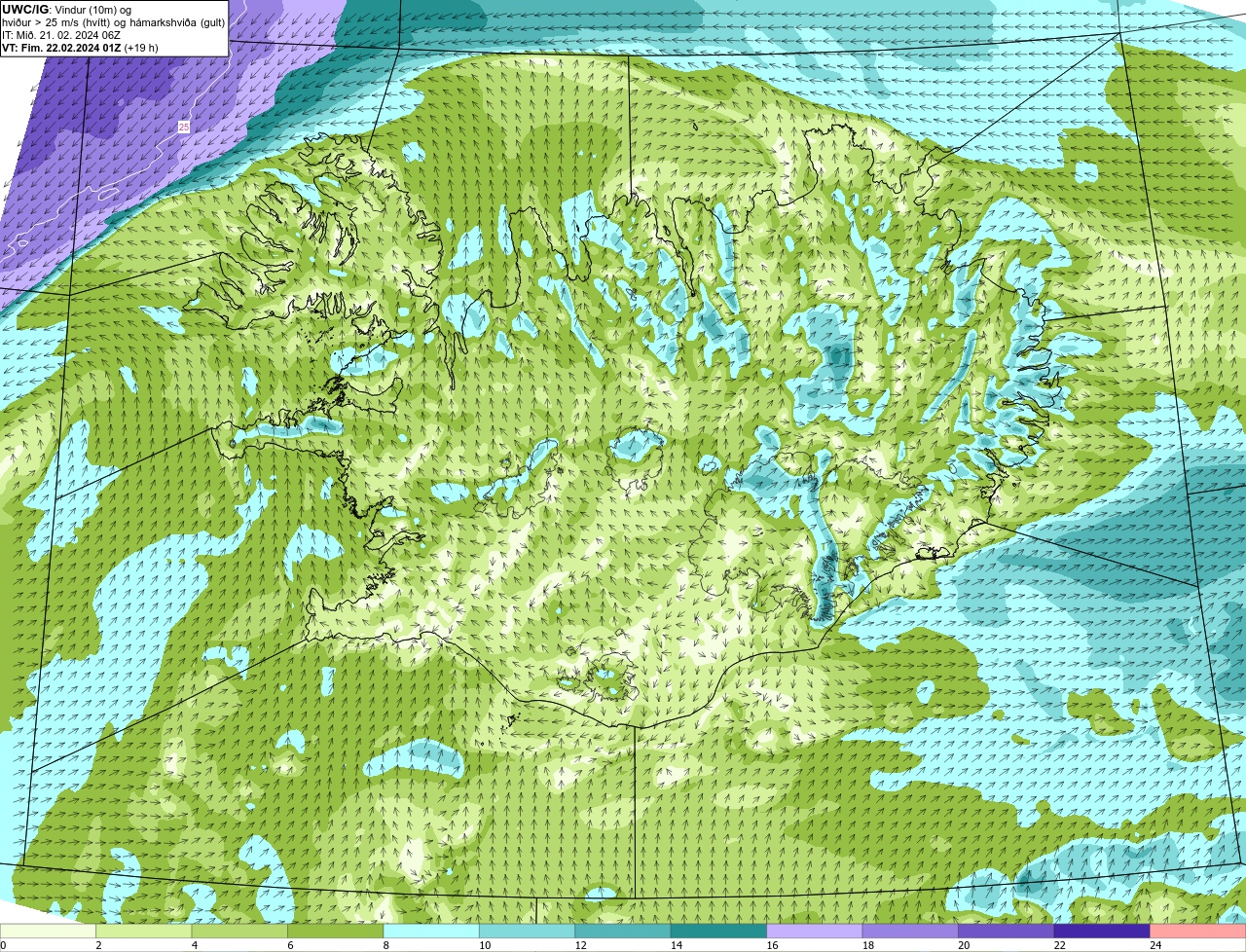The image size is (1246, 952).
Task: Click the 20–22 m/s purple legend swatch
Action: coord(1008,931)
